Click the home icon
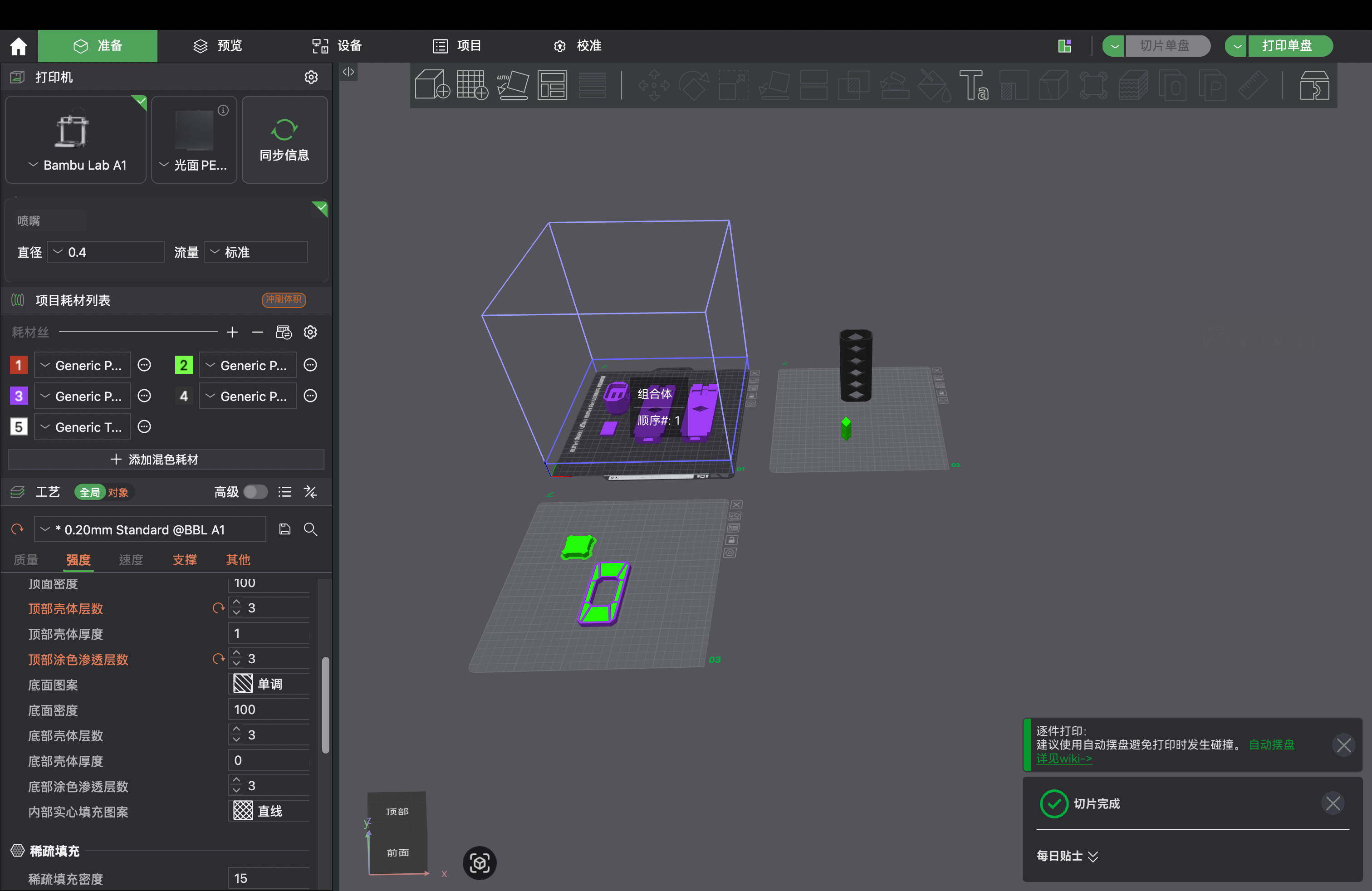Viewport: 1372px width, 891px height. click(19, 46)
